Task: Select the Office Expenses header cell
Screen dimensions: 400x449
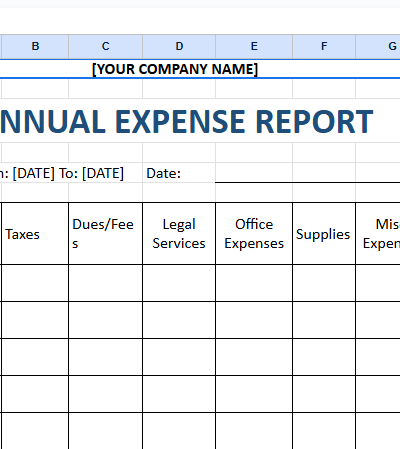Action: 254,234
